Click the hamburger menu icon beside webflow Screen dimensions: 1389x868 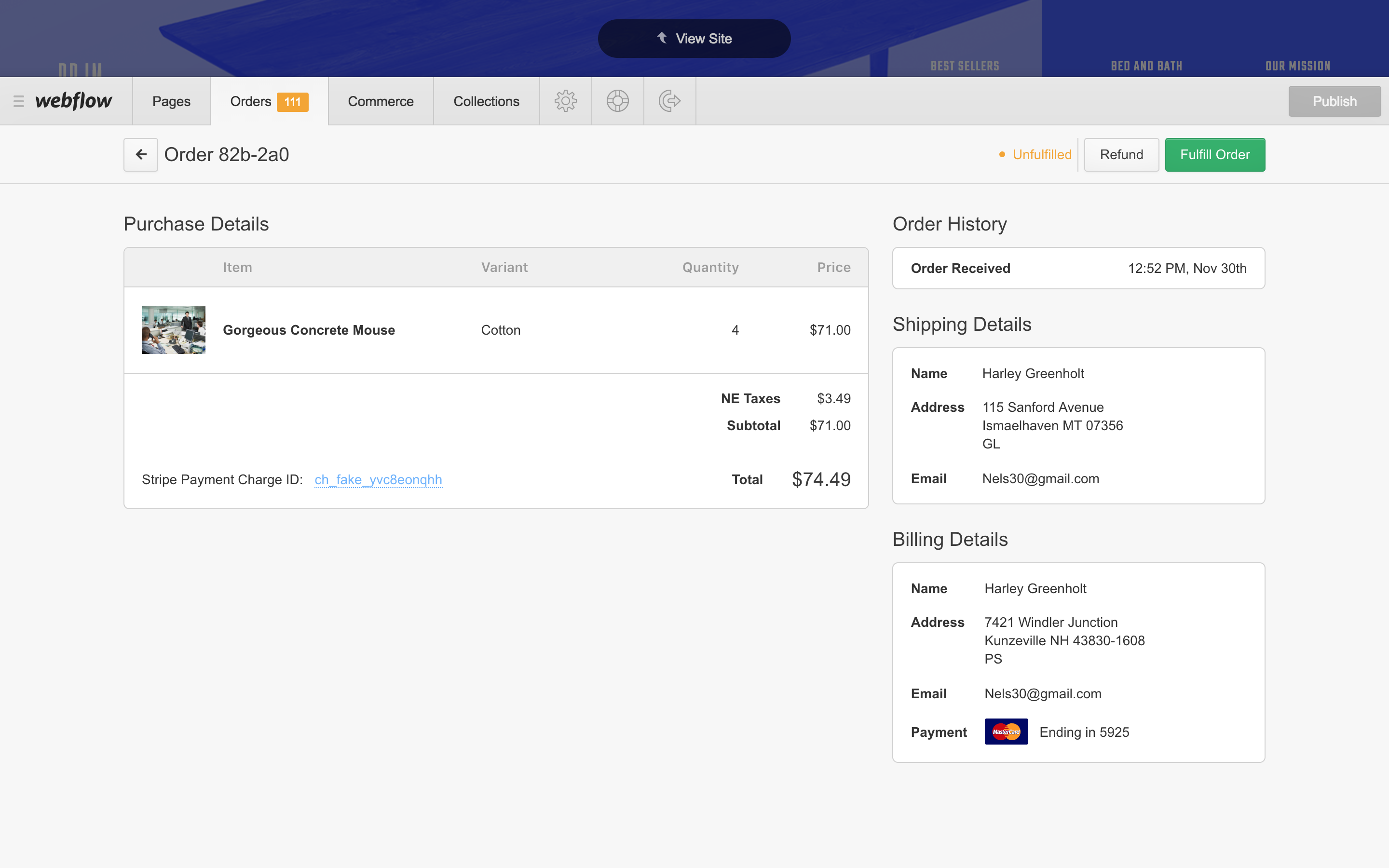[x=18, y=101]
